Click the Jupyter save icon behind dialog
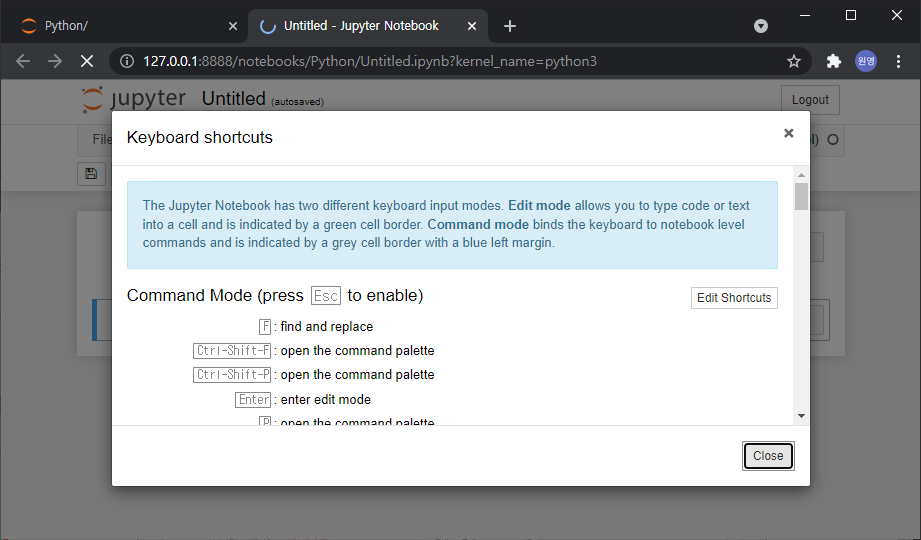The width and height of the screenshot is (921, 540). pos(91,173)
